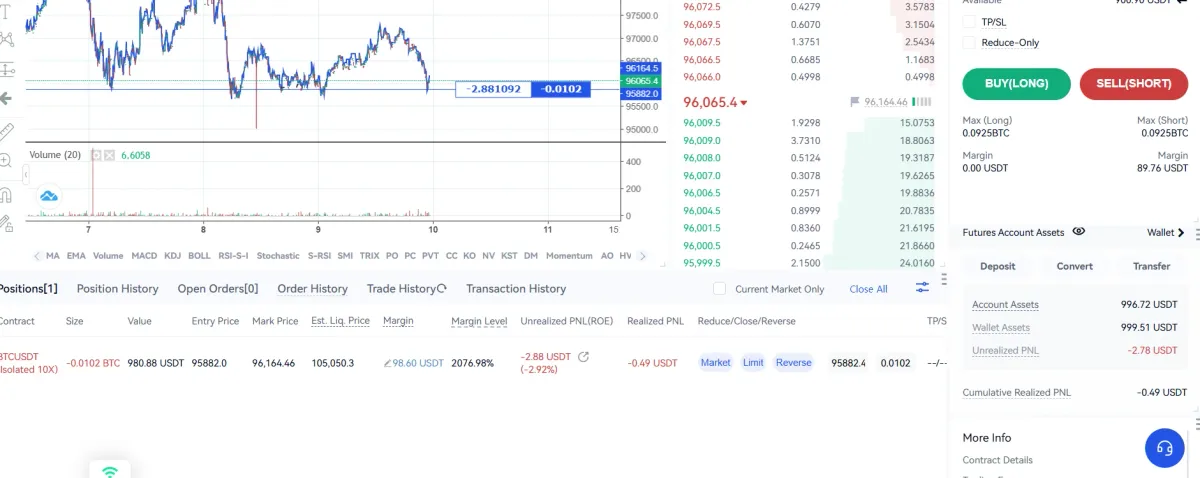
Task: Click ask price 96,067.5 in order book
Action: point(702,42)
